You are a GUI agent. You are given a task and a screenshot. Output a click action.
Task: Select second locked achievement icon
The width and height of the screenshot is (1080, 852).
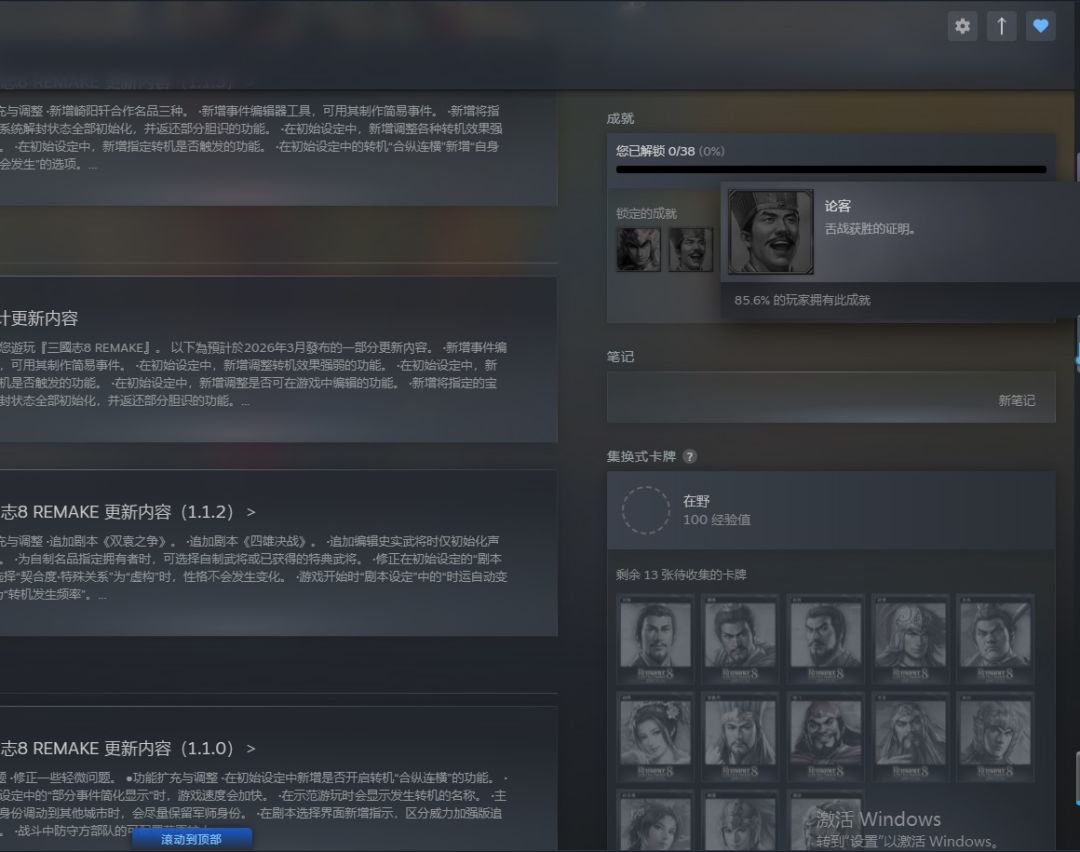pyautogui.click(x=691, y=249)
